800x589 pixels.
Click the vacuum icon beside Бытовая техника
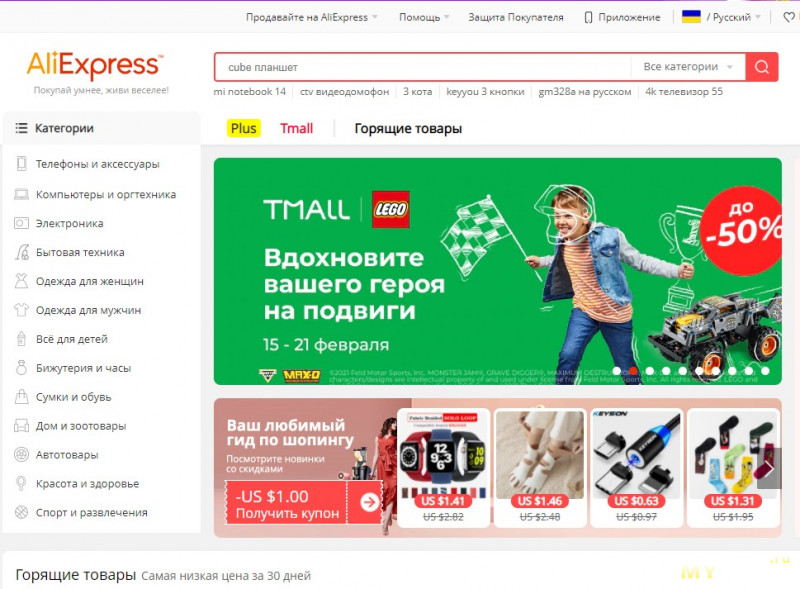[x=21, y=252]
